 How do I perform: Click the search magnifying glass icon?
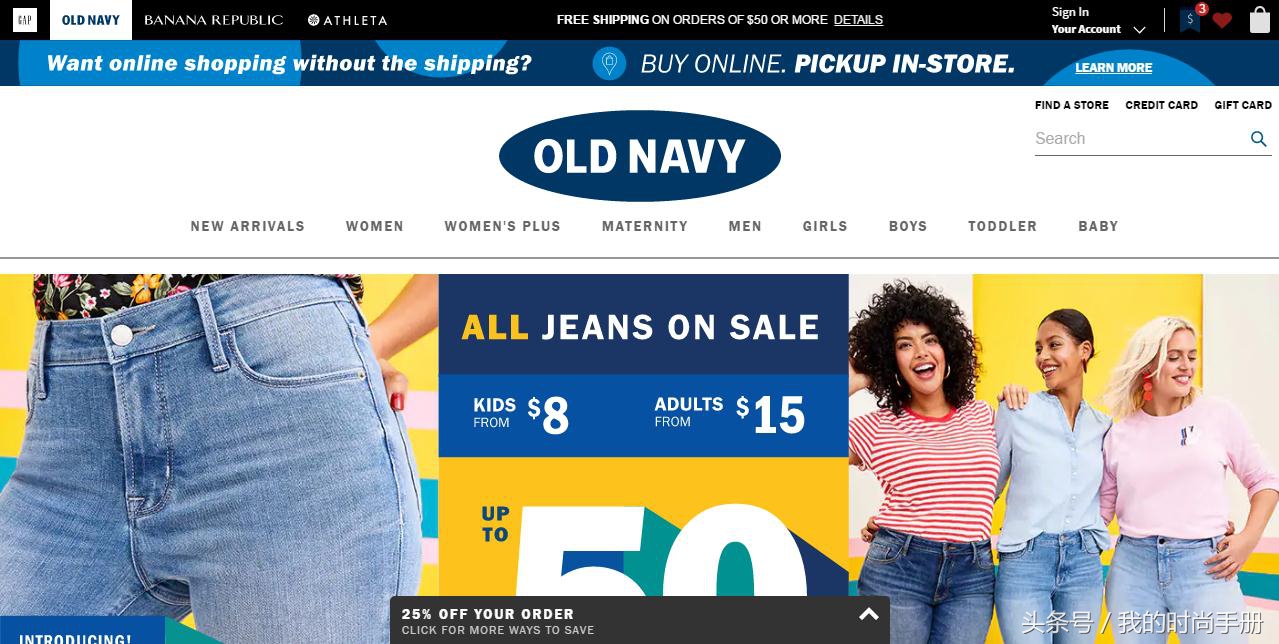1259,139
